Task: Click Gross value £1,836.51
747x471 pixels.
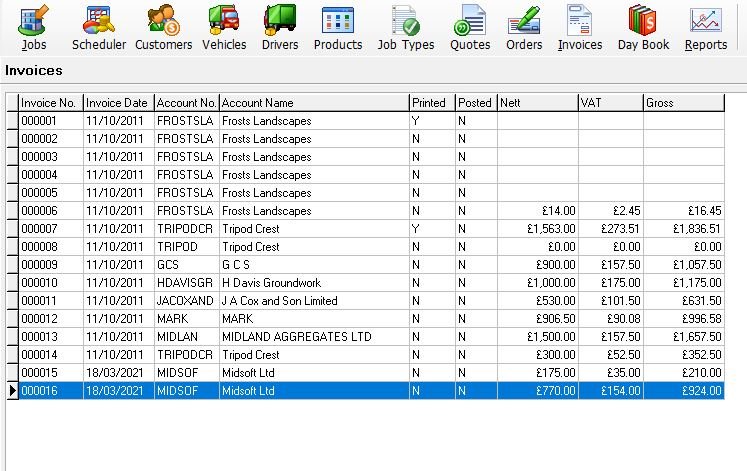Action: [x=684, y=229]
